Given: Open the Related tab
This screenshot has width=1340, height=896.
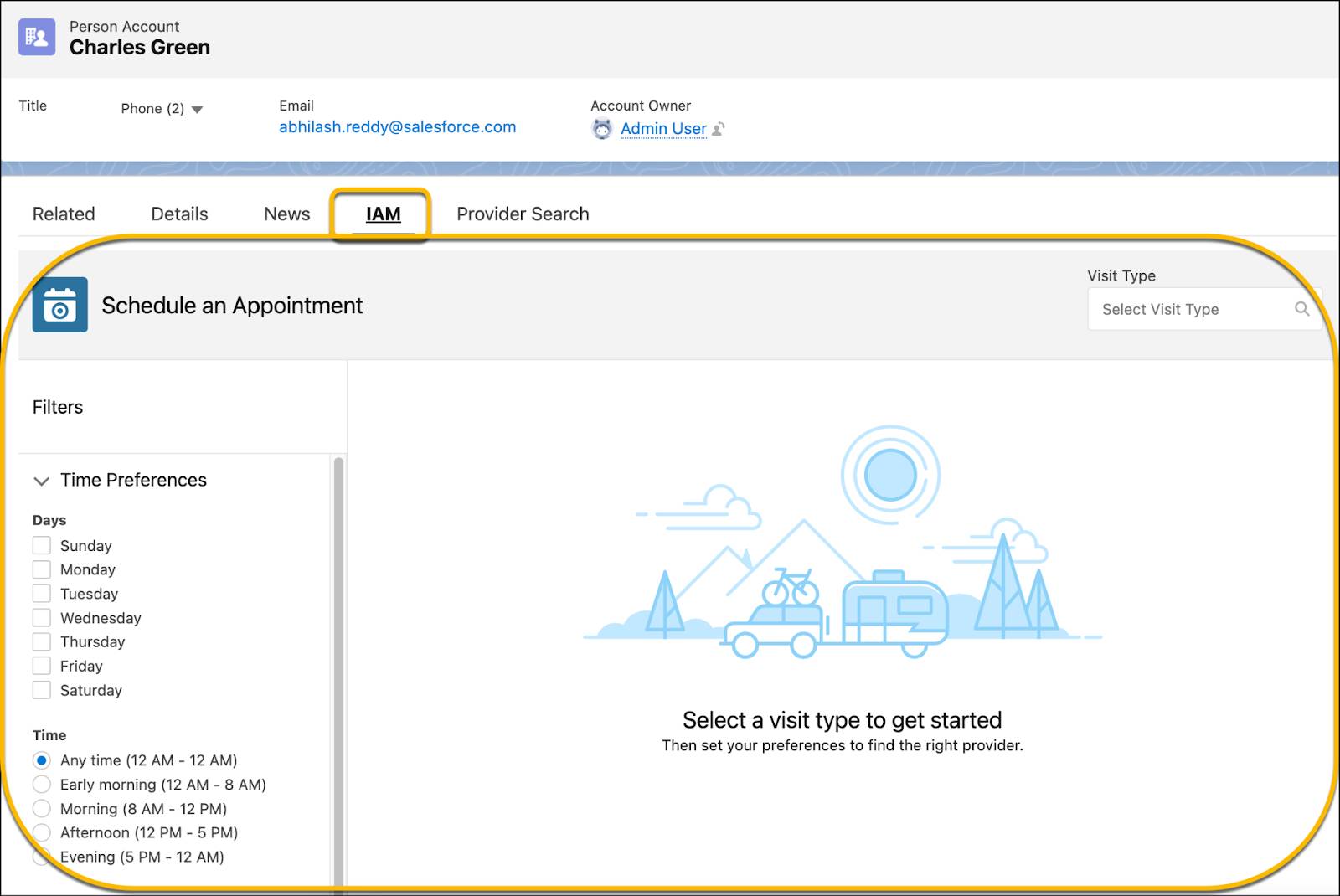Looking at the screenshot, I should click(63, 214).
